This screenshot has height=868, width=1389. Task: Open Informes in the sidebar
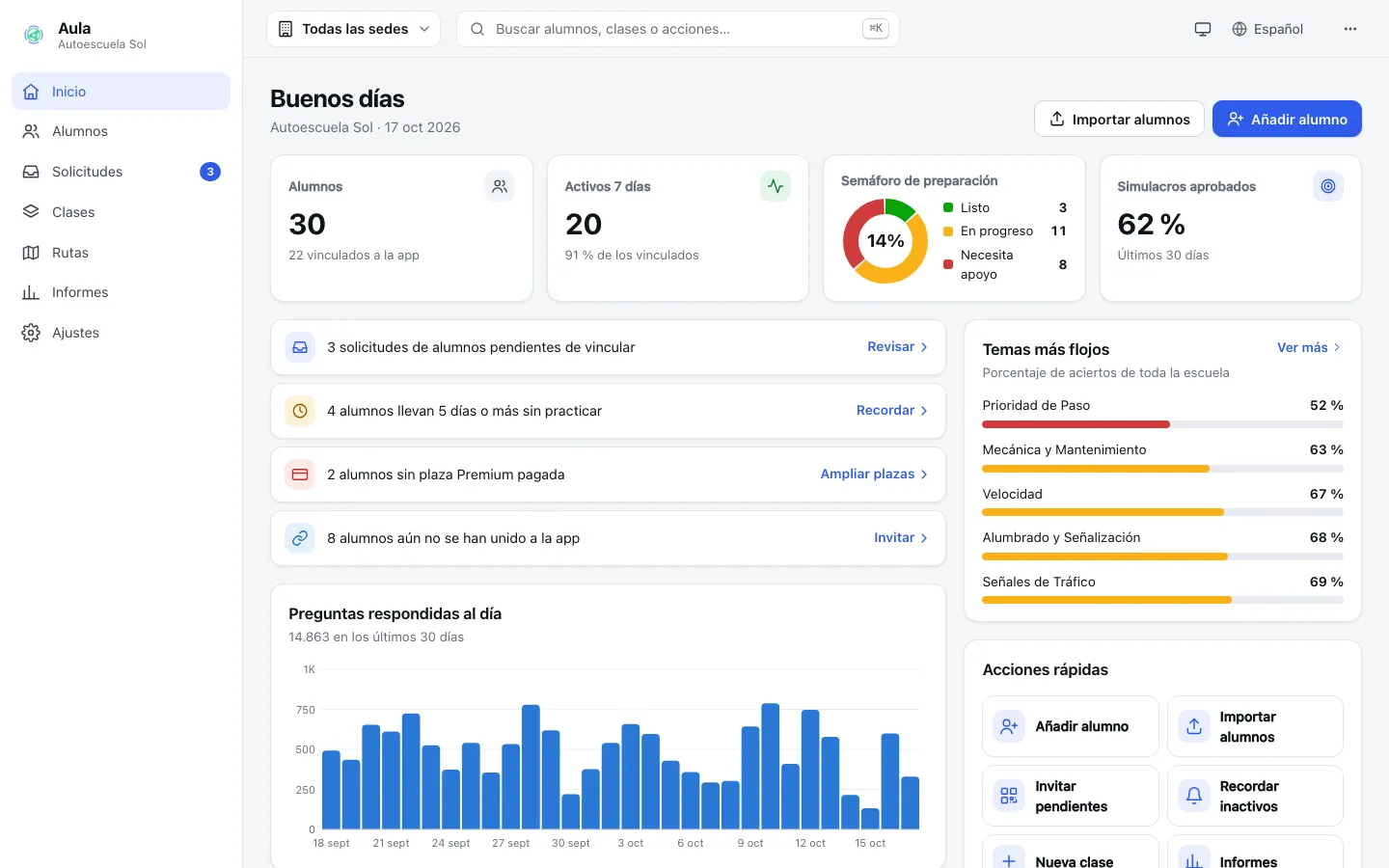tap(121, 292)
